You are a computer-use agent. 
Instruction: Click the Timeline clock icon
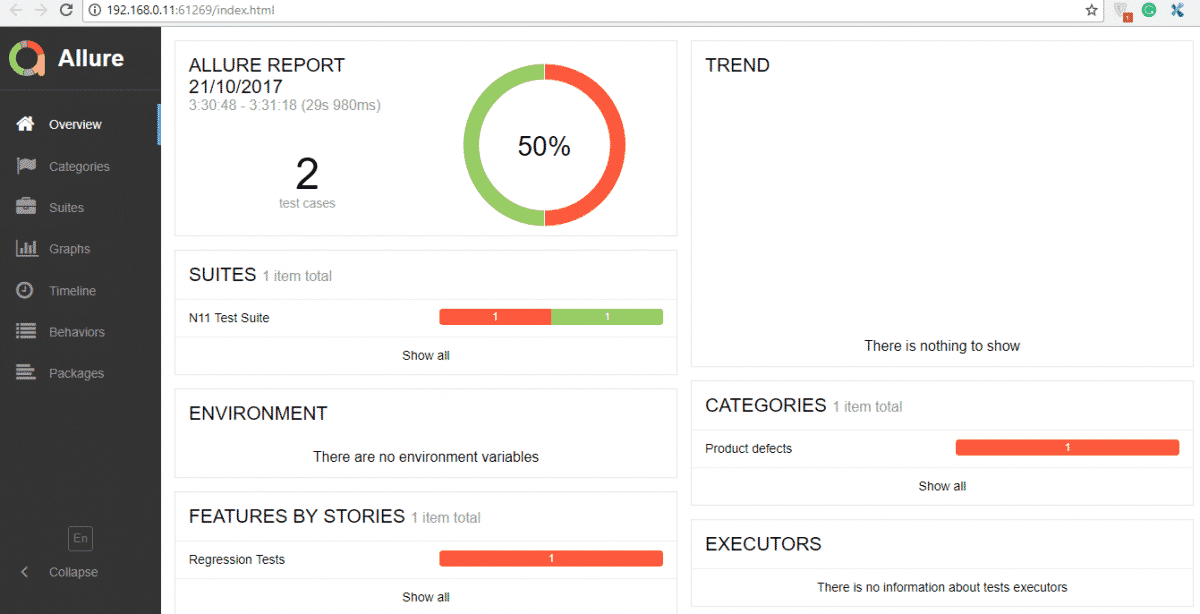(26, 290)
